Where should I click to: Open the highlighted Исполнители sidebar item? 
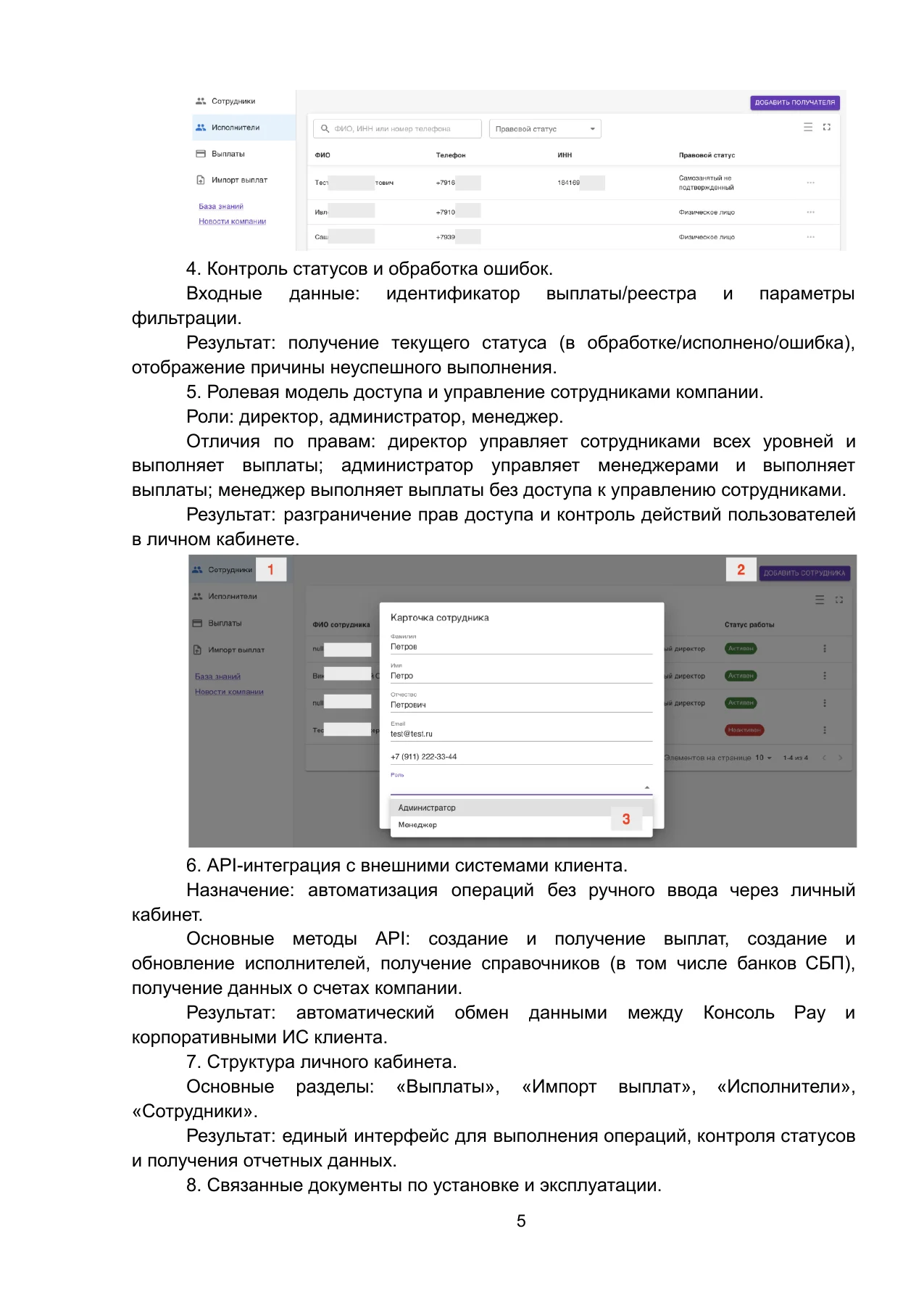click(244, 128)
